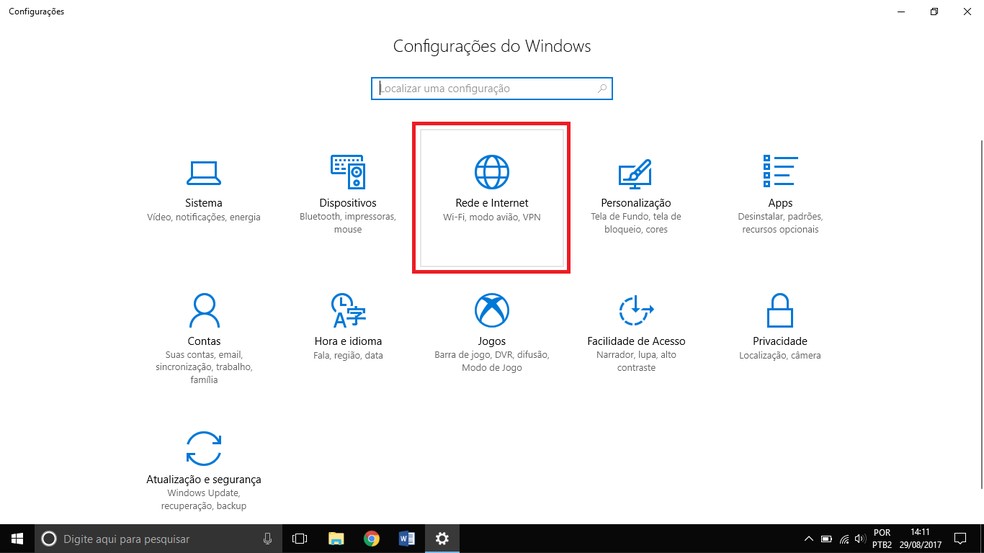Viewport: 984px width, 553px height.
Task: Select the 'Dispositivos' label
Action: click(348, 203)
